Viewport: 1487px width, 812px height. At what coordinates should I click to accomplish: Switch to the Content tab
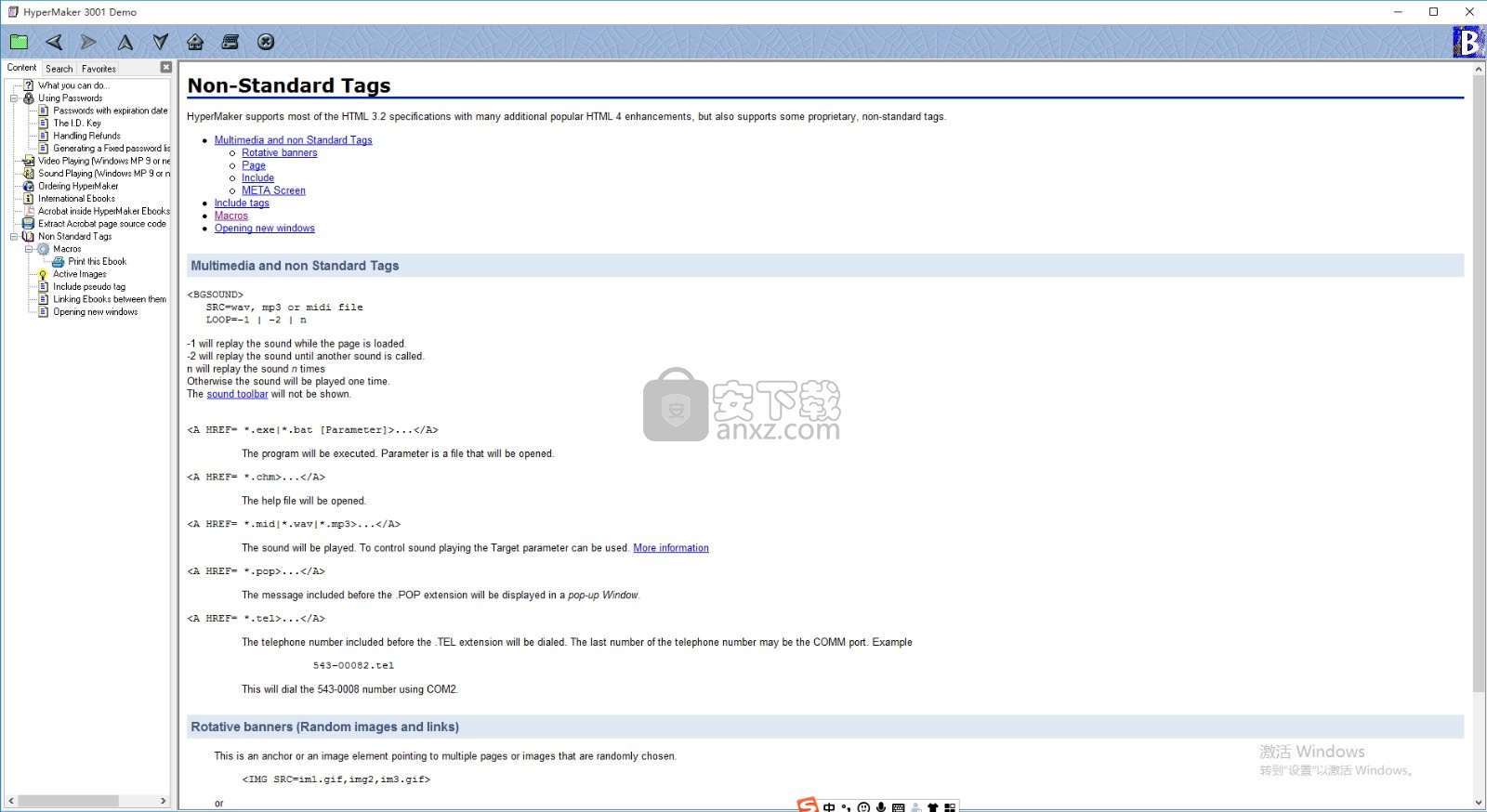point(21,68)
